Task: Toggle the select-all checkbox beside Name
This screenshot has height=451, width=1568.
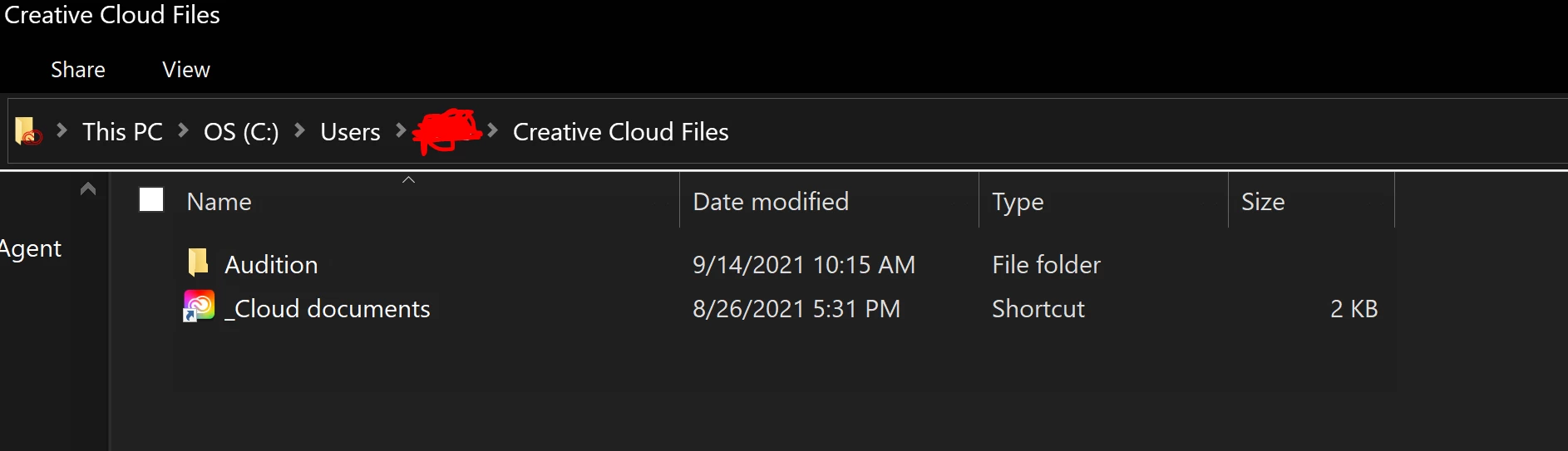Action: point(151,200)
